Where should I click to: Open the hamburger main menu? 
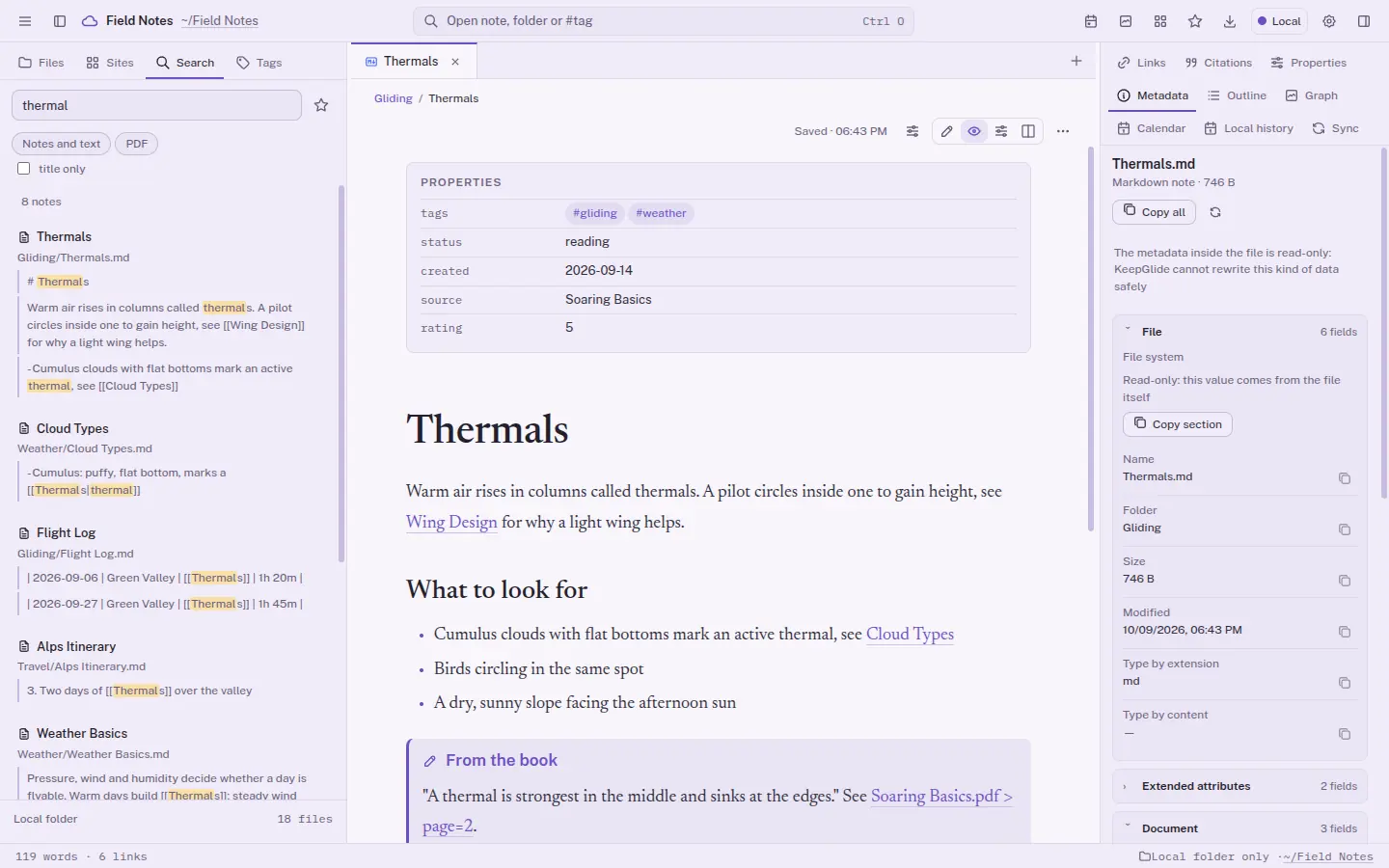click(25, 21)
